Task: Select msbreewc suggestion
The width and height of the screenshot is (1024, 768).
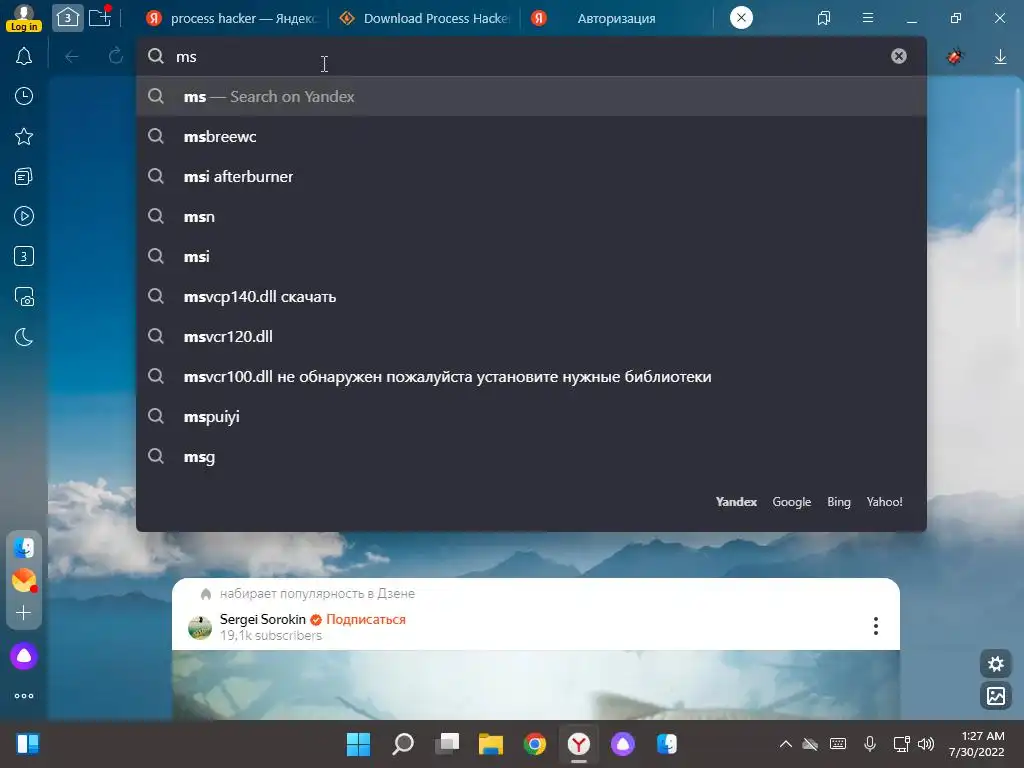Action: click(x=531, y=136)
